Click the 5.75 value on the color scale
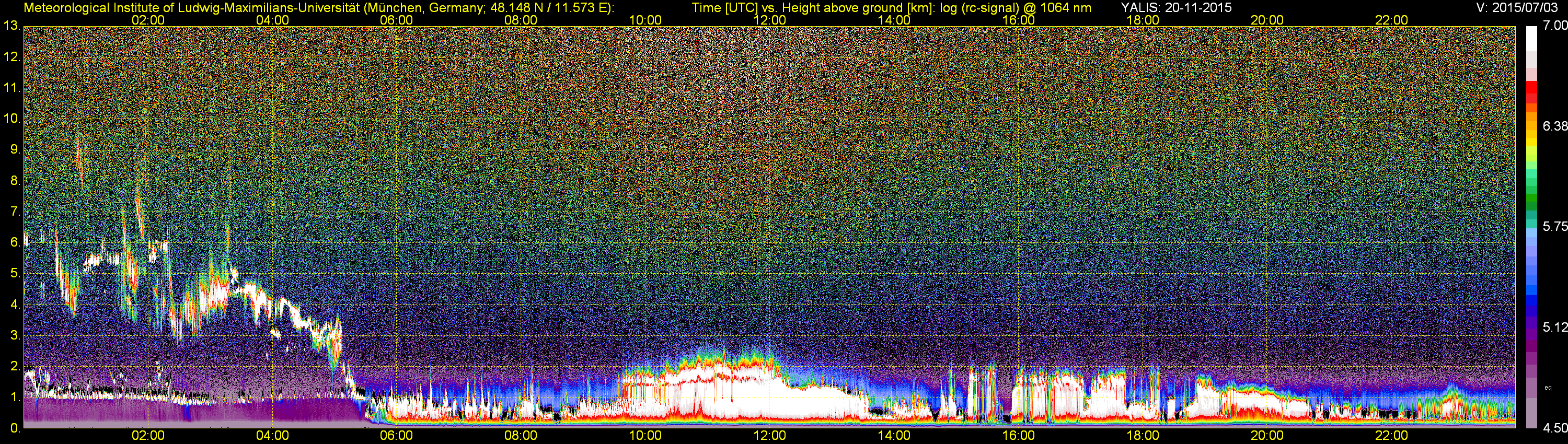Viewport: 1568px width, 444px height. [x=1554, y=226]
